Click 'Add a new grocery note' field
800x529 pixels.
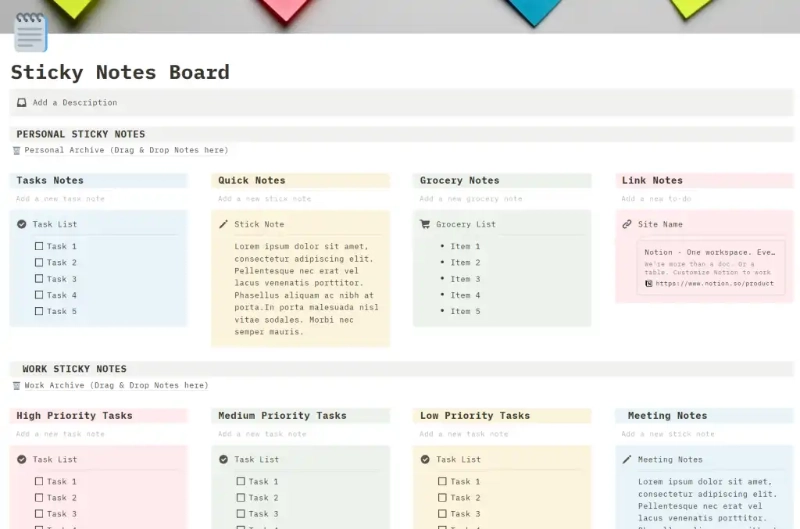[471, 199]
